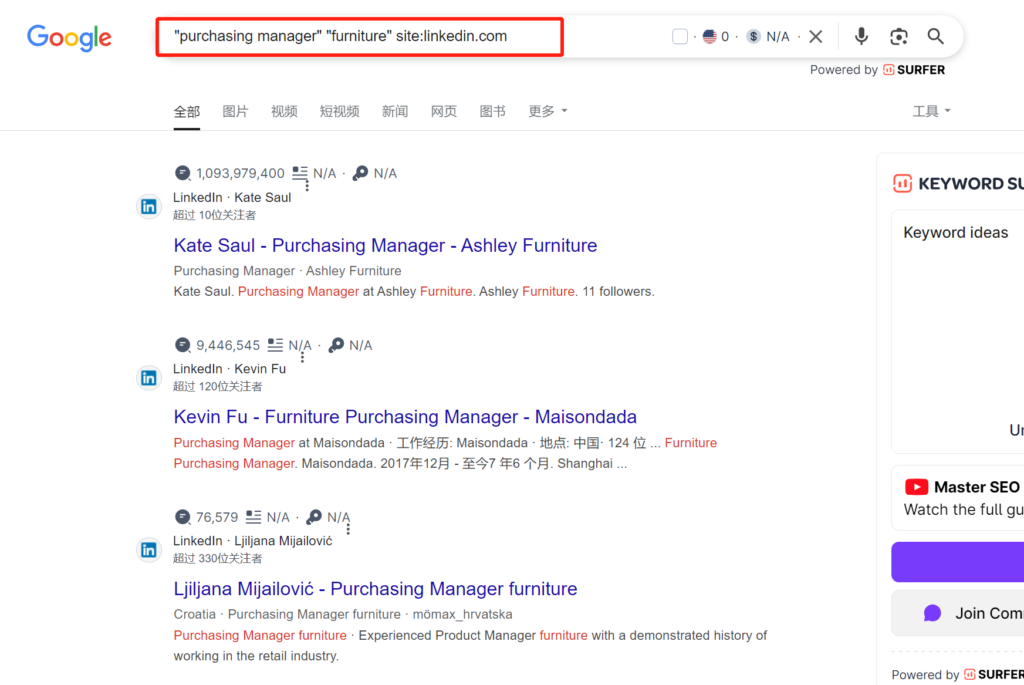Click the LinkedIn favicon for Ljiljana Mijailović
Viewport: 1024px width, 685px height.
point(149,550)
